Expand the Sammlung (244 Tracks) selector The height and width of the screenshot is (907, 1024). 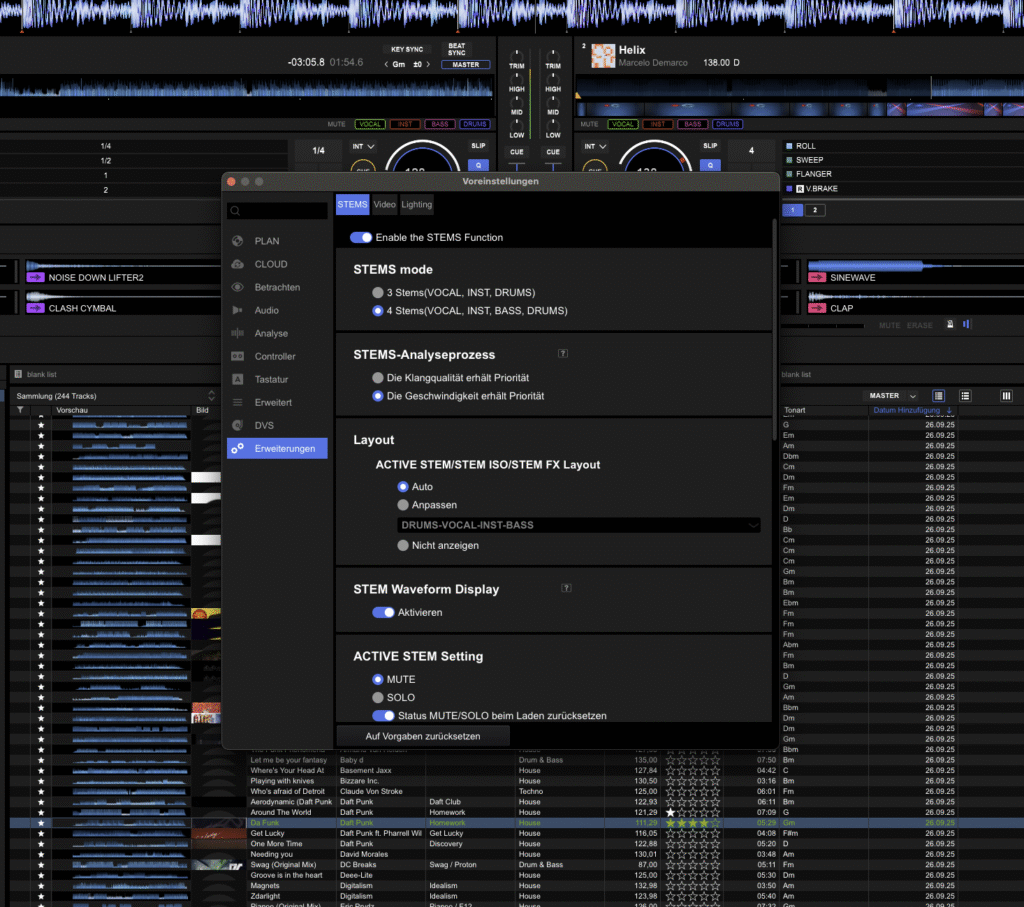click(x=115, y=396)
